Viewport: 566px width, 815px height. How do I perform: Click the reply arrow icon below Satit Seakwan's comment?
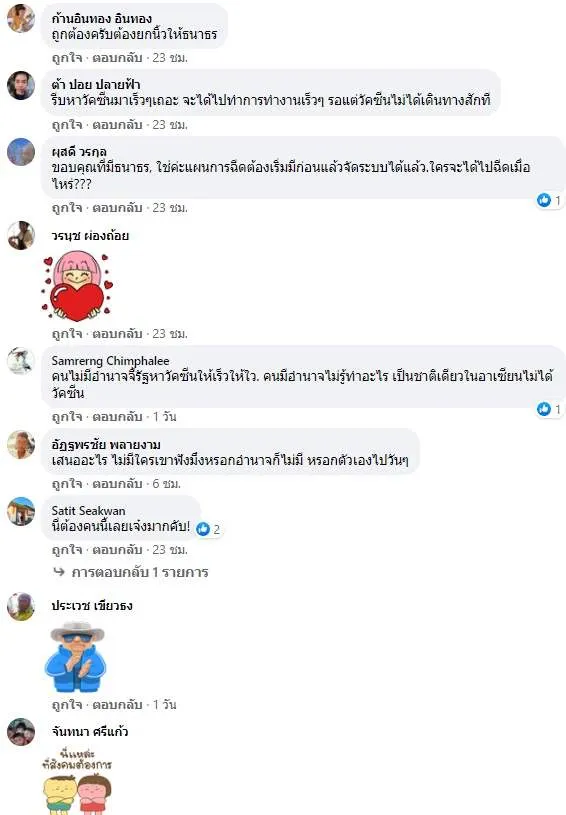coord(59,572)
